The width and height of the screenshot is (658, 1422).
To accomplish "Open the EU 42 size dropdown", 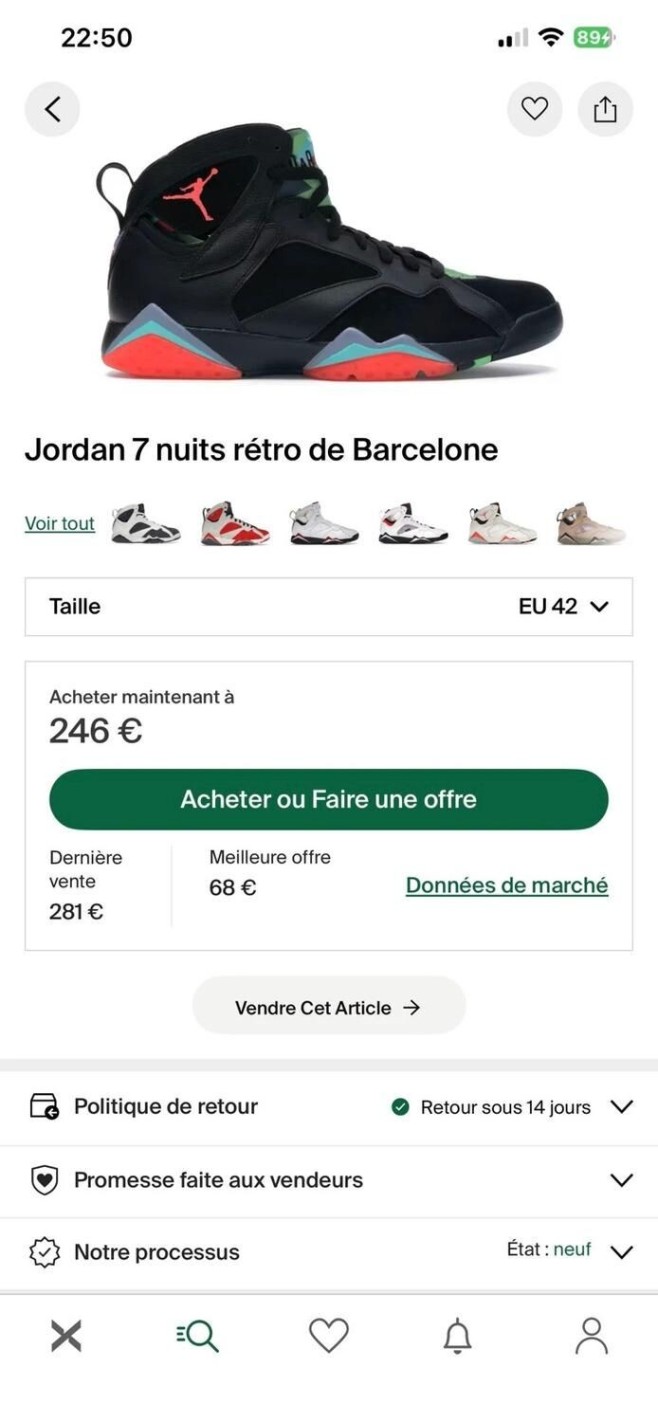I will 329,606.
